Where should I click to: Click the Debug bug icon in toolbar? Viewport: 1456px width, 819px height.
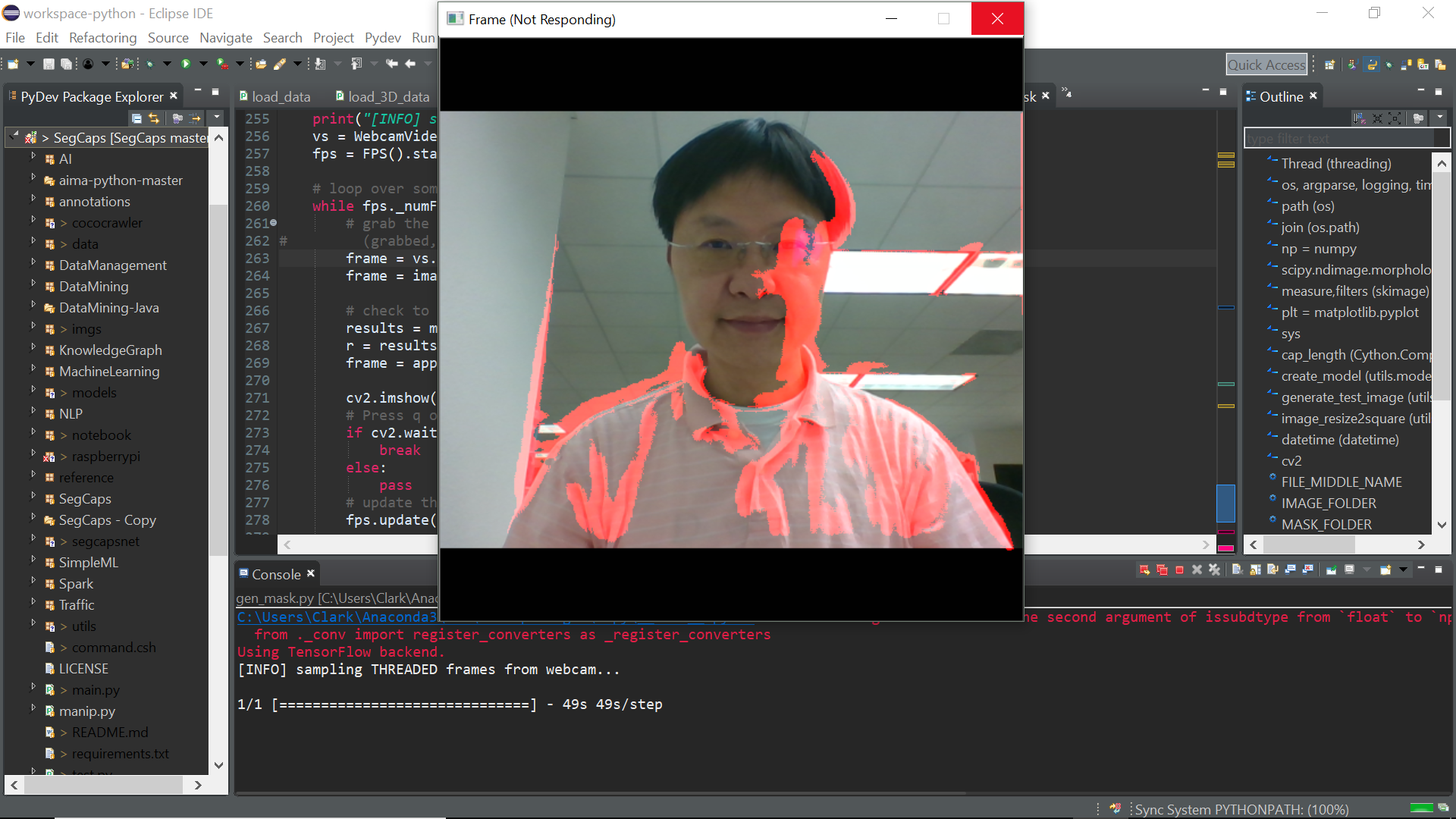pos(149,64)
